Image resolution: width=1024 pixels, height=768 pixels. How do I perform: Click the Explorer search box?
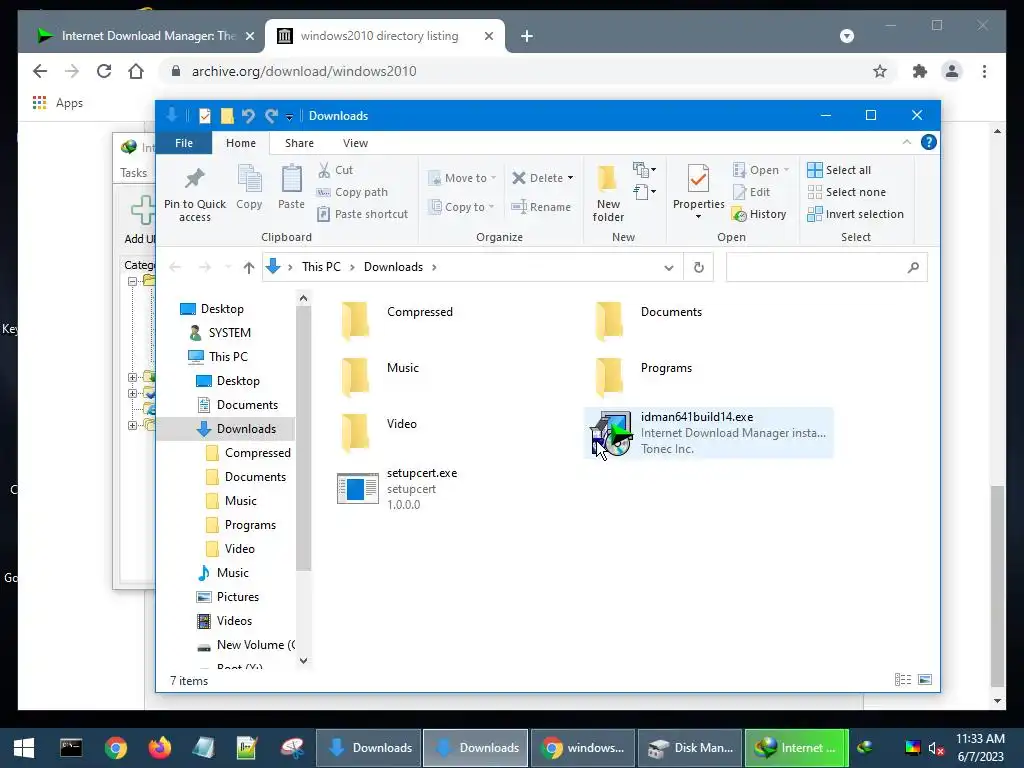(x=826, y=267)
